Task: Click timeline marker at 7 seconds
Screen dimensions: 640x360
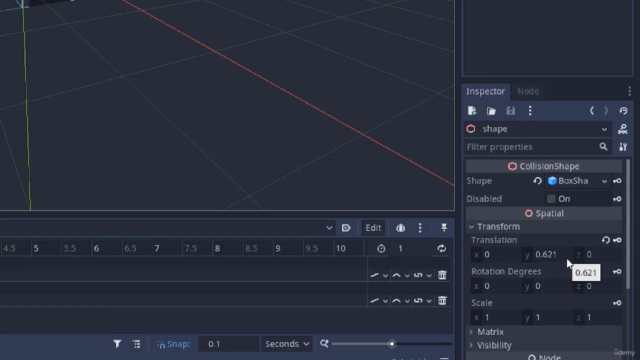Action: tap(157, 249)
